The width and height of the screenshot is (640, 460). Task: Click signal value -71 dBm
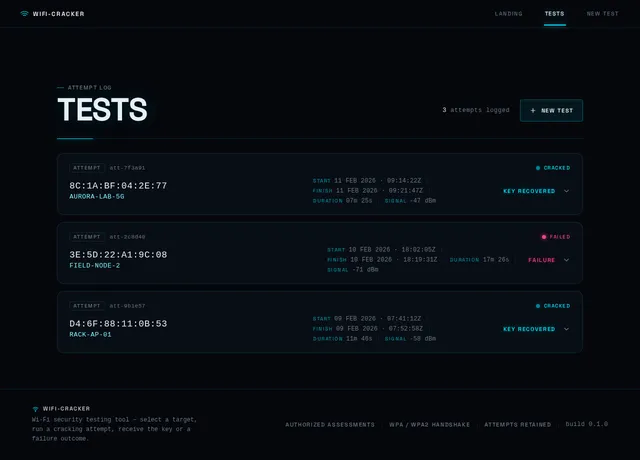365,270
